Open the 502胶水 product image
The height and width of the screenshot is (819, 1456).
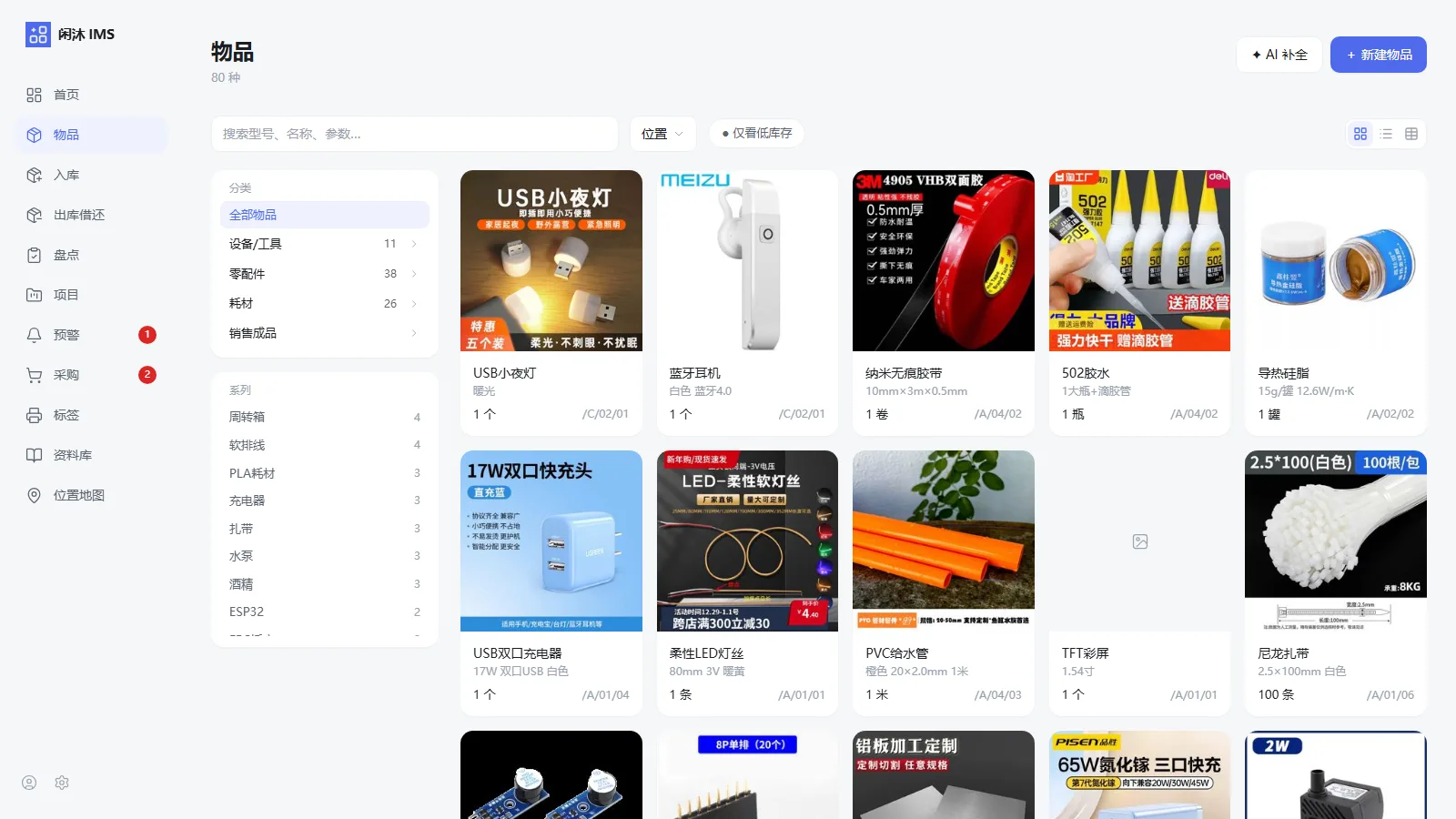coord(1140,260)
